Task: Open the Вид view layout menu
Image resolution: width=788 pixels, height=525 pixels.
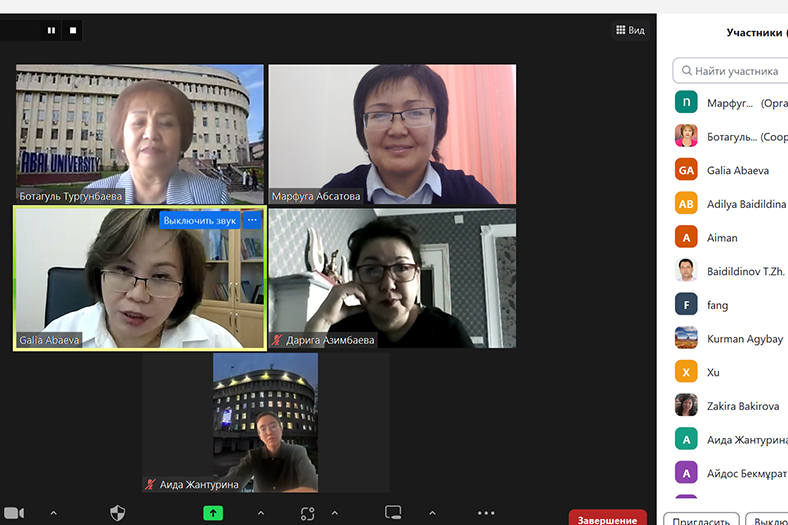Action: coord(629,30)
